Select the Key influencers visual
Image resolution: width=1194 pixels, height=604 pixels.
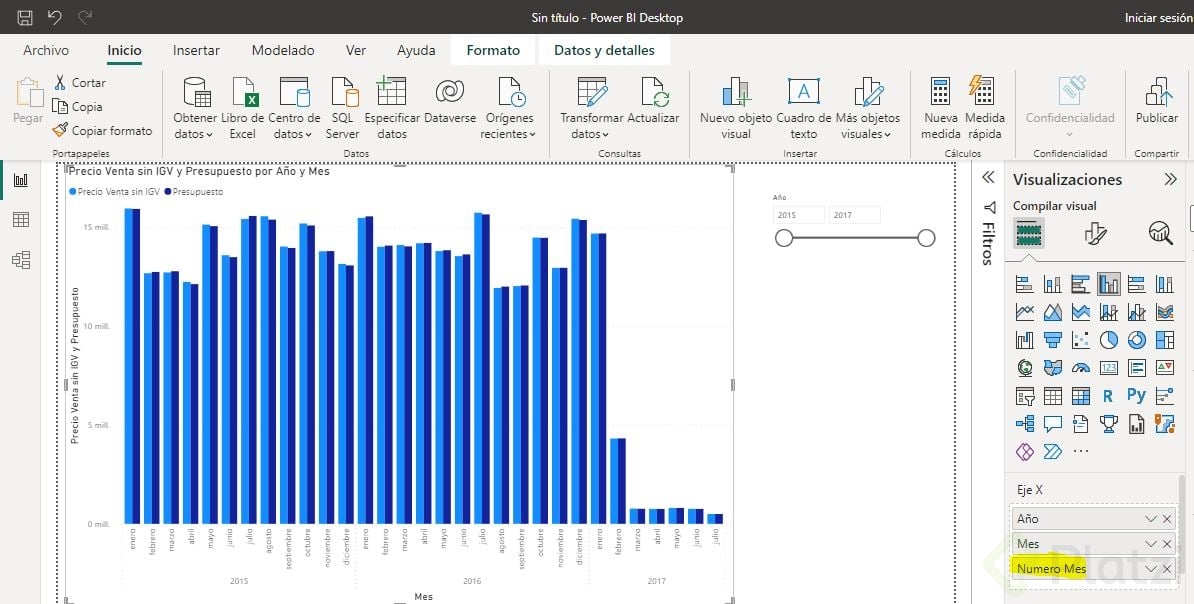tap(1164, 396)
